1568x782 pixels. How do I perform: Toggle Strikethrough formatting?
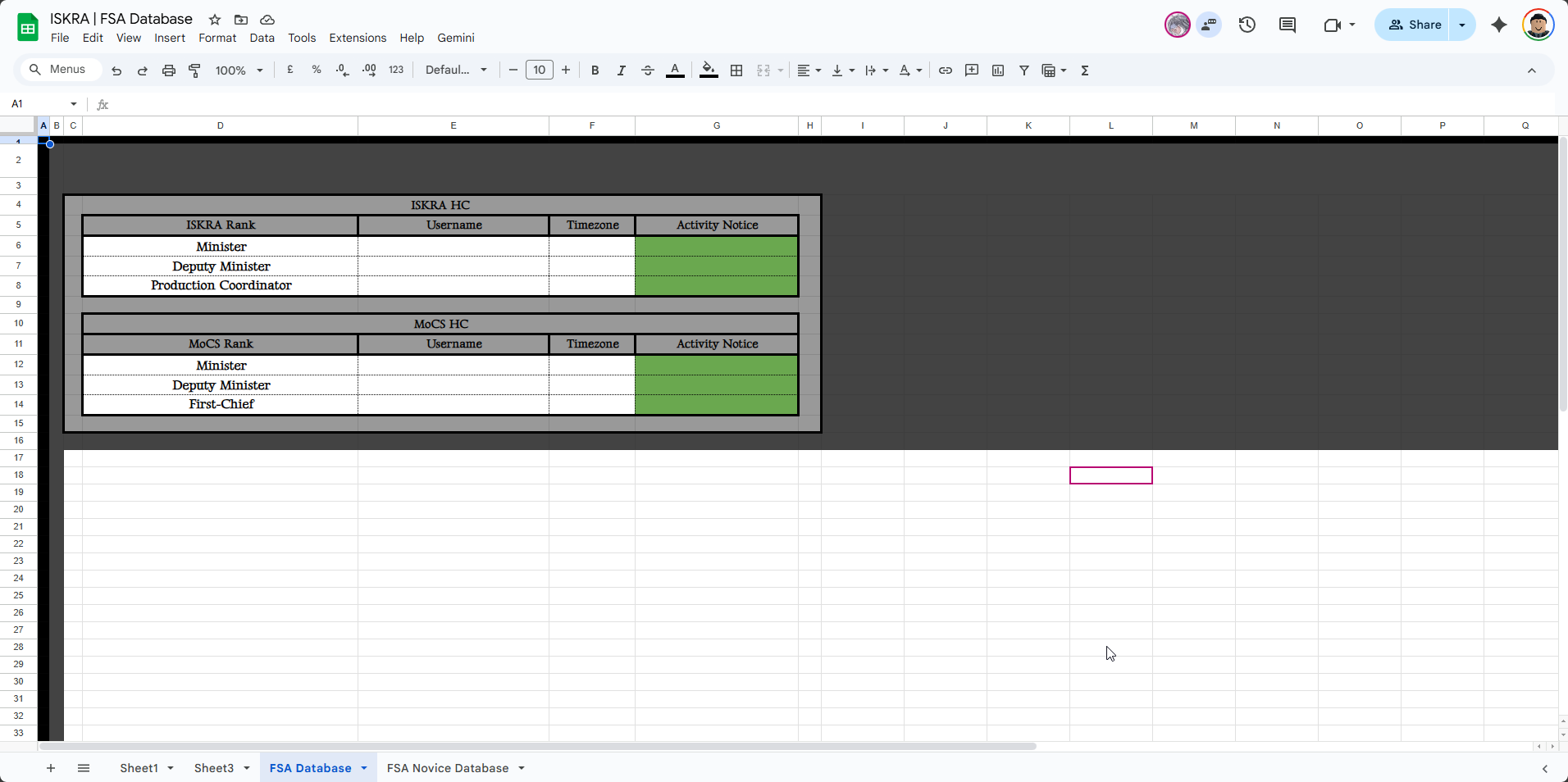[x=648, y=70]
